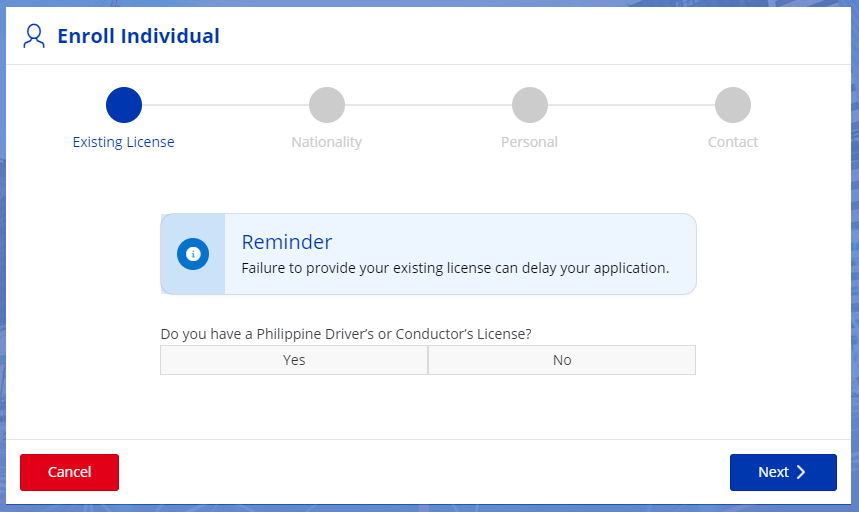Click the person icon beside Enroll Individual
859x512 pixels.
coord(34,37)
